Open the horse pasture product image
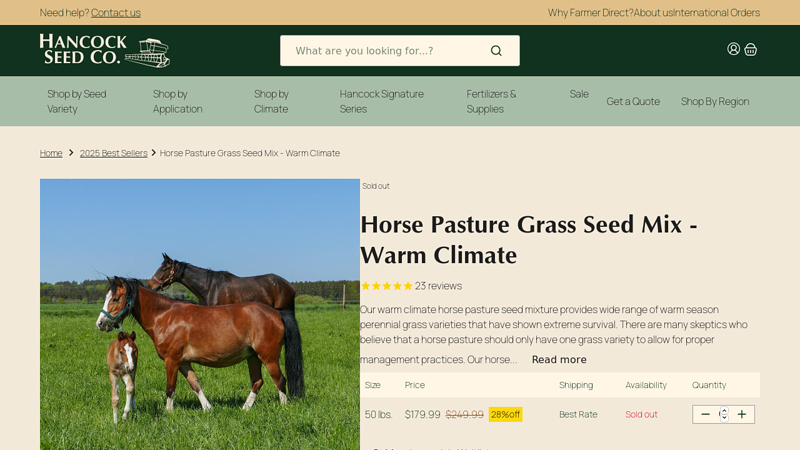Screen dimensions: 800x450 pos(200,314)
